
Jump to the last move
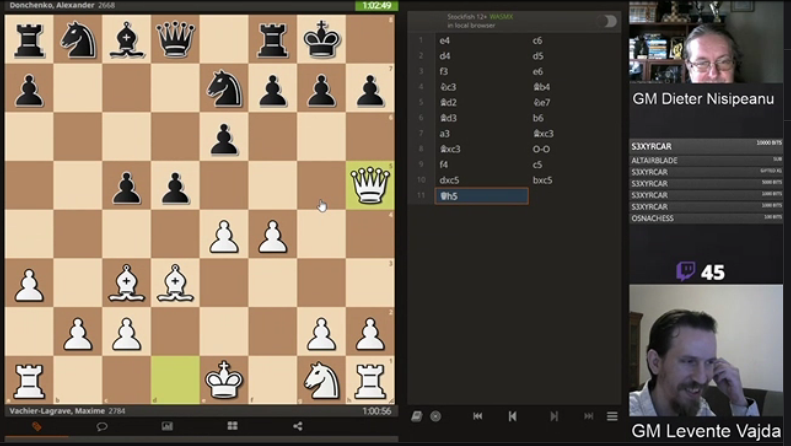point(589,416)
